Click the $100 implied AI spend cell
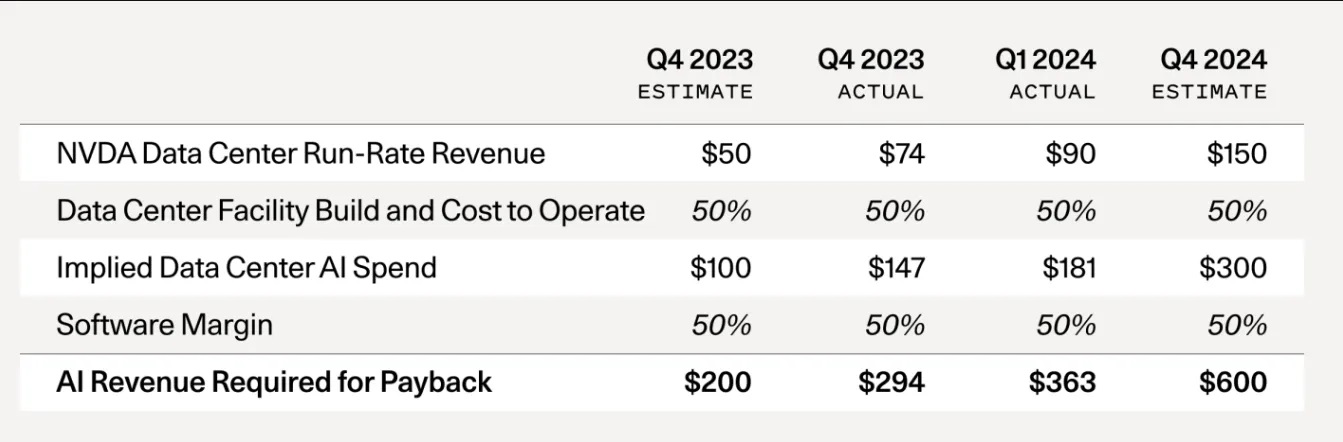1343x442 pixels. tap(720, 267)
